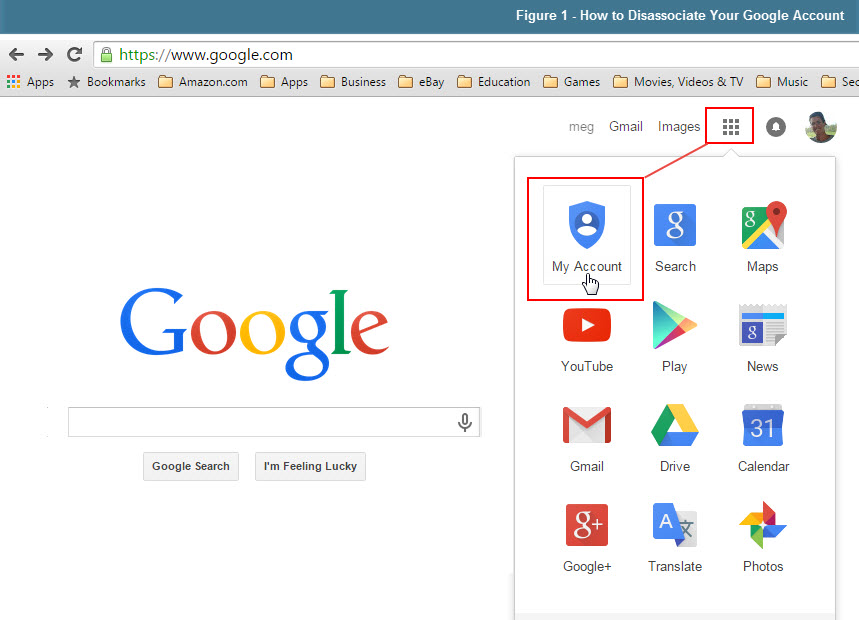Open the notifications bell icon
Image resolution: width=859 pixels, height=620 pixels.
pyautogui.click(x=775, y=127)
